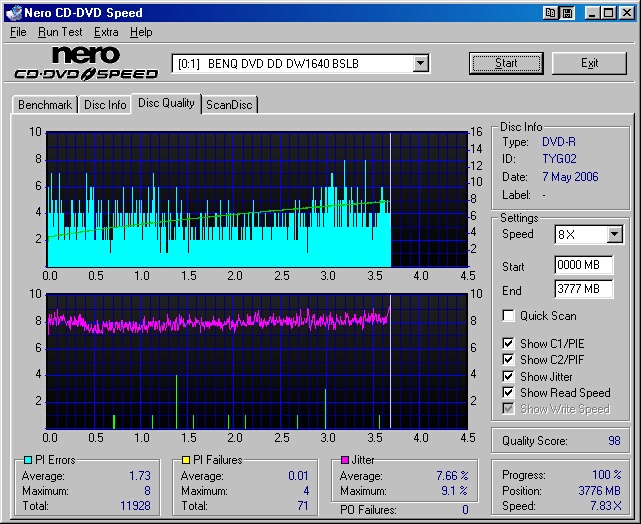
Task: Close the Nero CD-DVD Speed window
Action: [626, 13]
